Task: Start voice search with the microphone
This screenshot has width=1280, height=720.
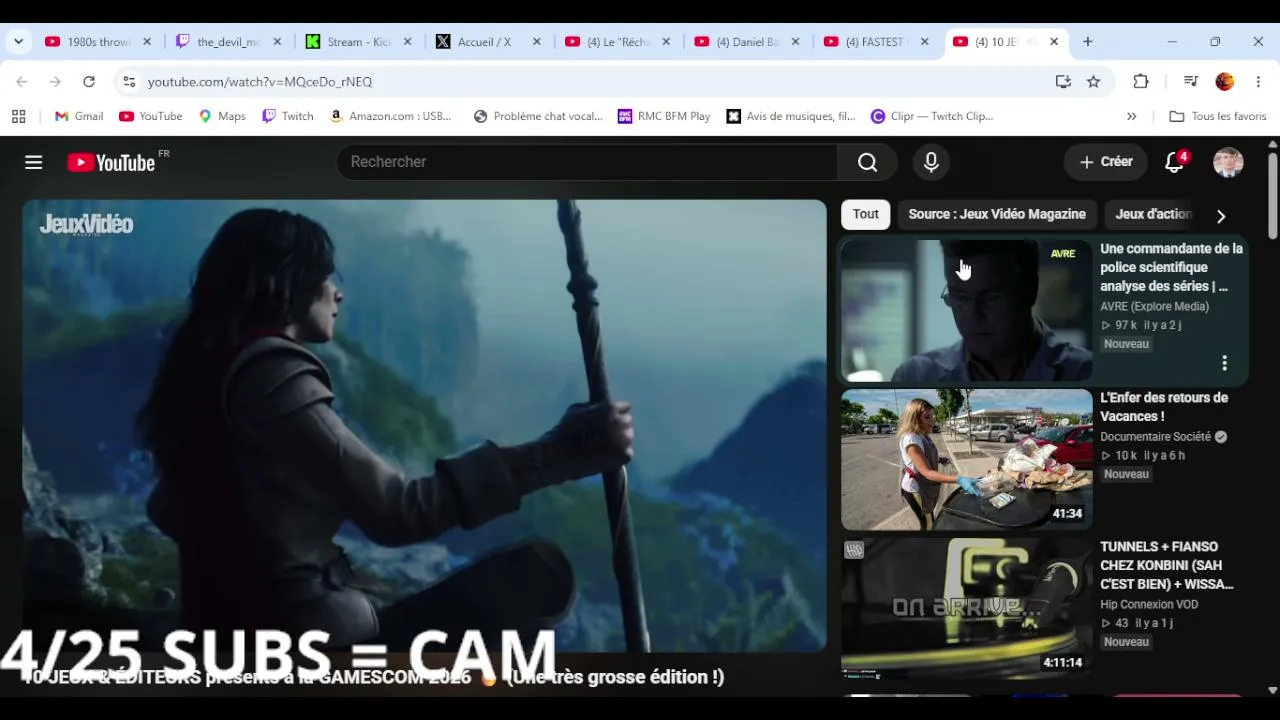Action: (x=931, y=162)
